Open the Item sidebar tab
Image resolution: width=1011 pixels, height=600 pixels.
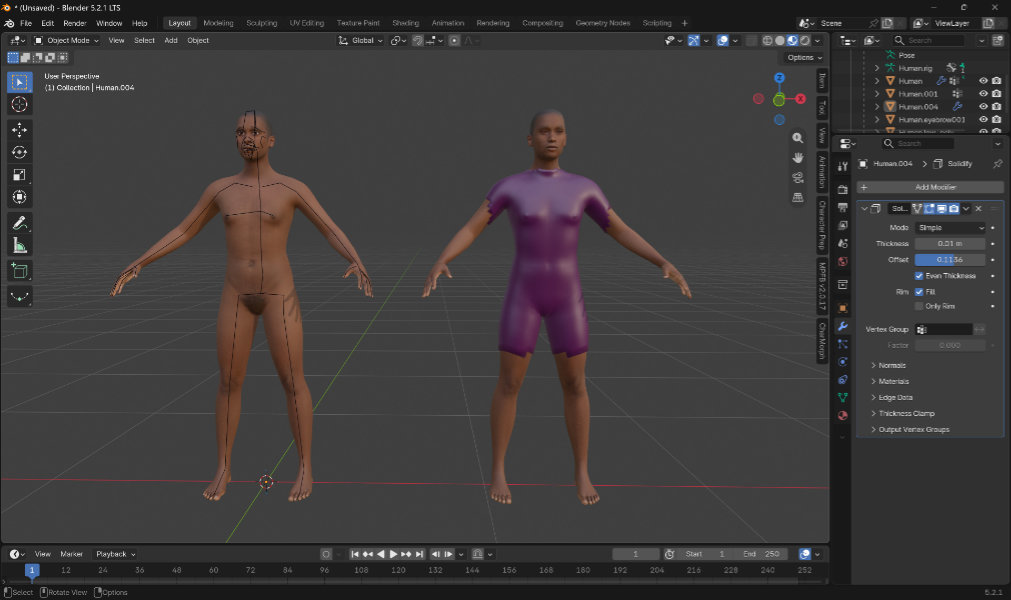click(822, 81)
